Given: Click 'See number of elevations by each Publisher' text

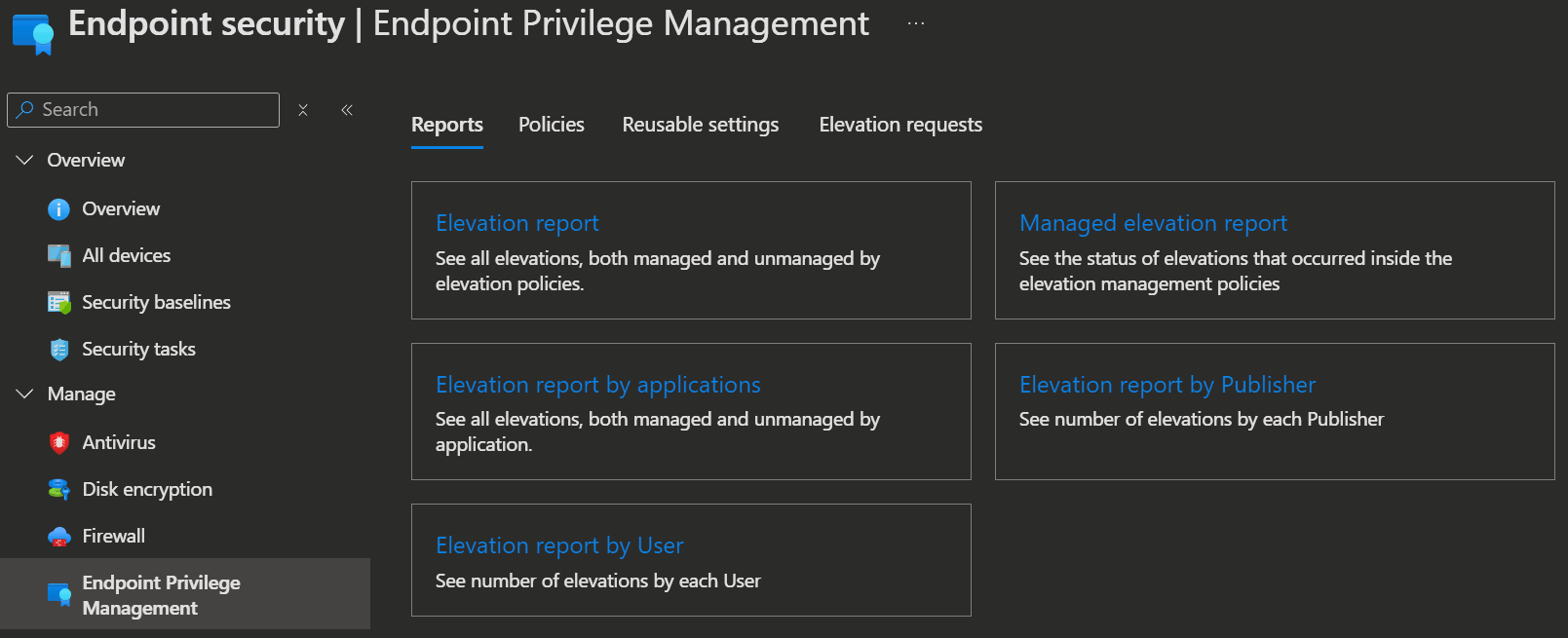Looking at the screenshot, I should coord(1202,419).
